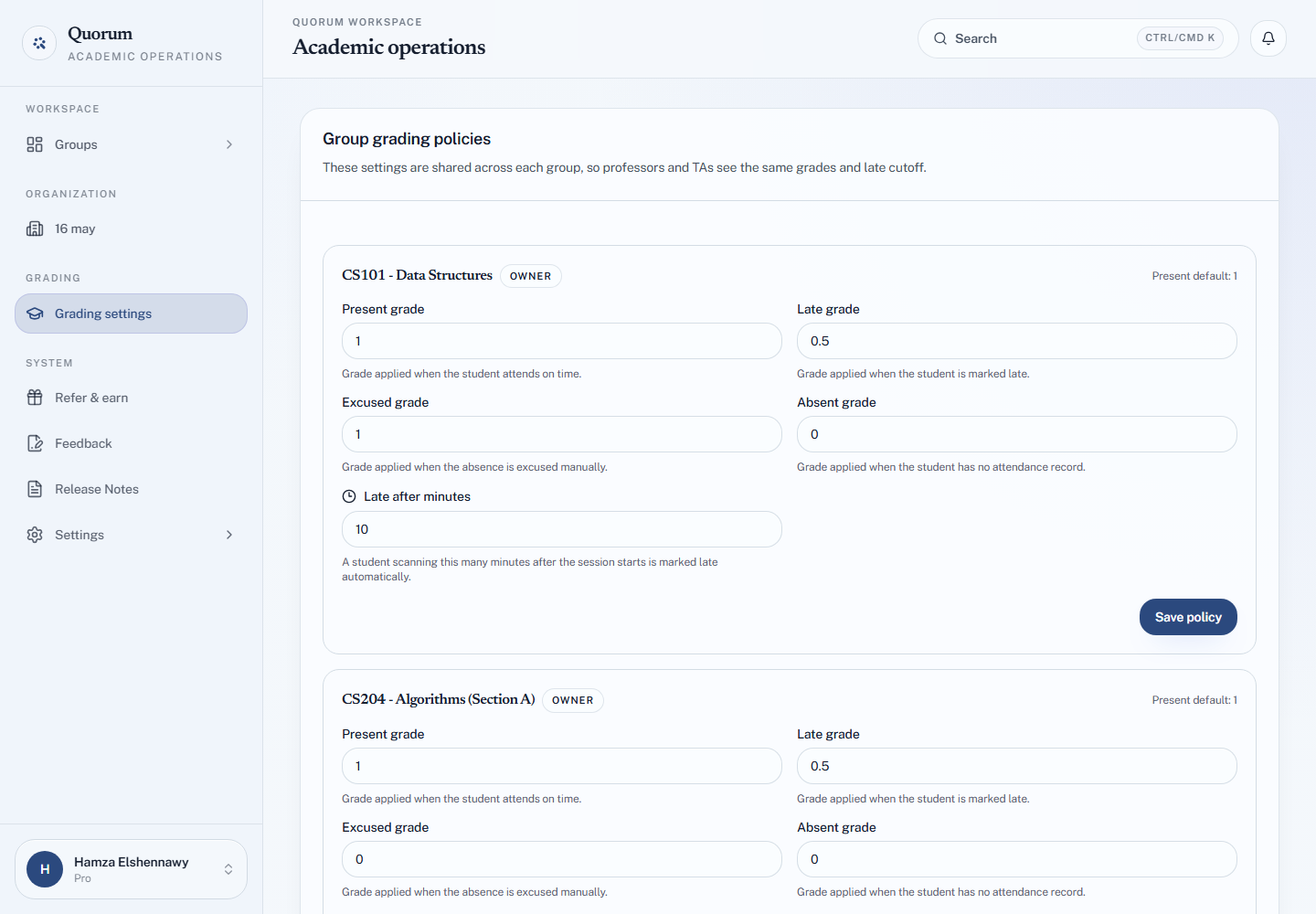Click the CS101 - Data Structures heading

pyautogui.click(x=417, y=275)
